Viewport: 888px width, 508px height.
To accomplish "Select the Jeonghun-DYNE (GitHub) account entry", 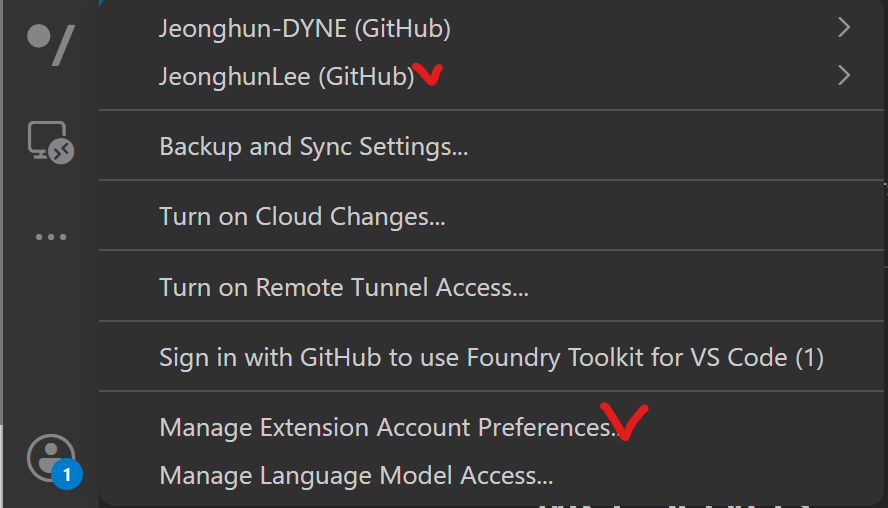I will [x=492, y=28].
